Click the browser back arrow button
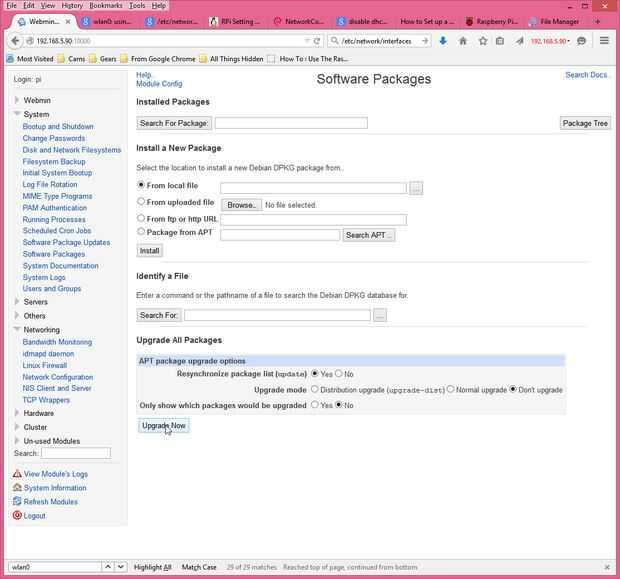Viewport: 620px width, 579px height. (15, 41)
